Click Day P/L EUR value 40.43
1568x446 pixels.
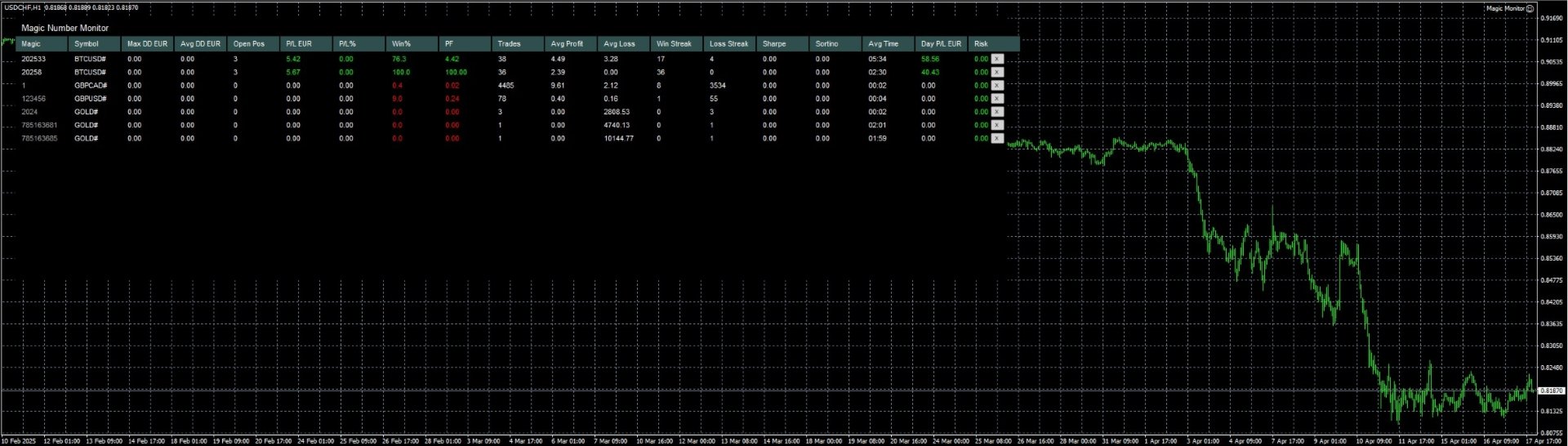point(930,72)
